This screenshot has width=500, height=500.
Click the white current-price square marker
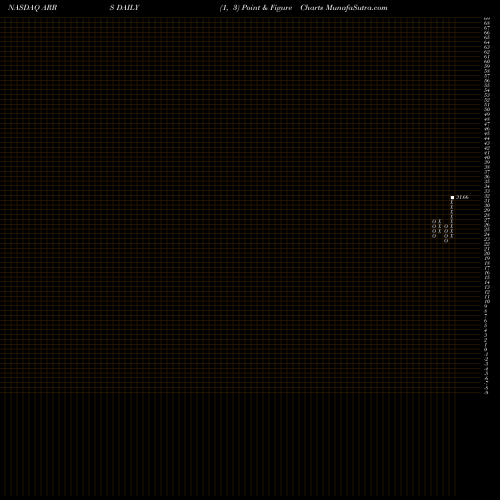pos(452,197)
